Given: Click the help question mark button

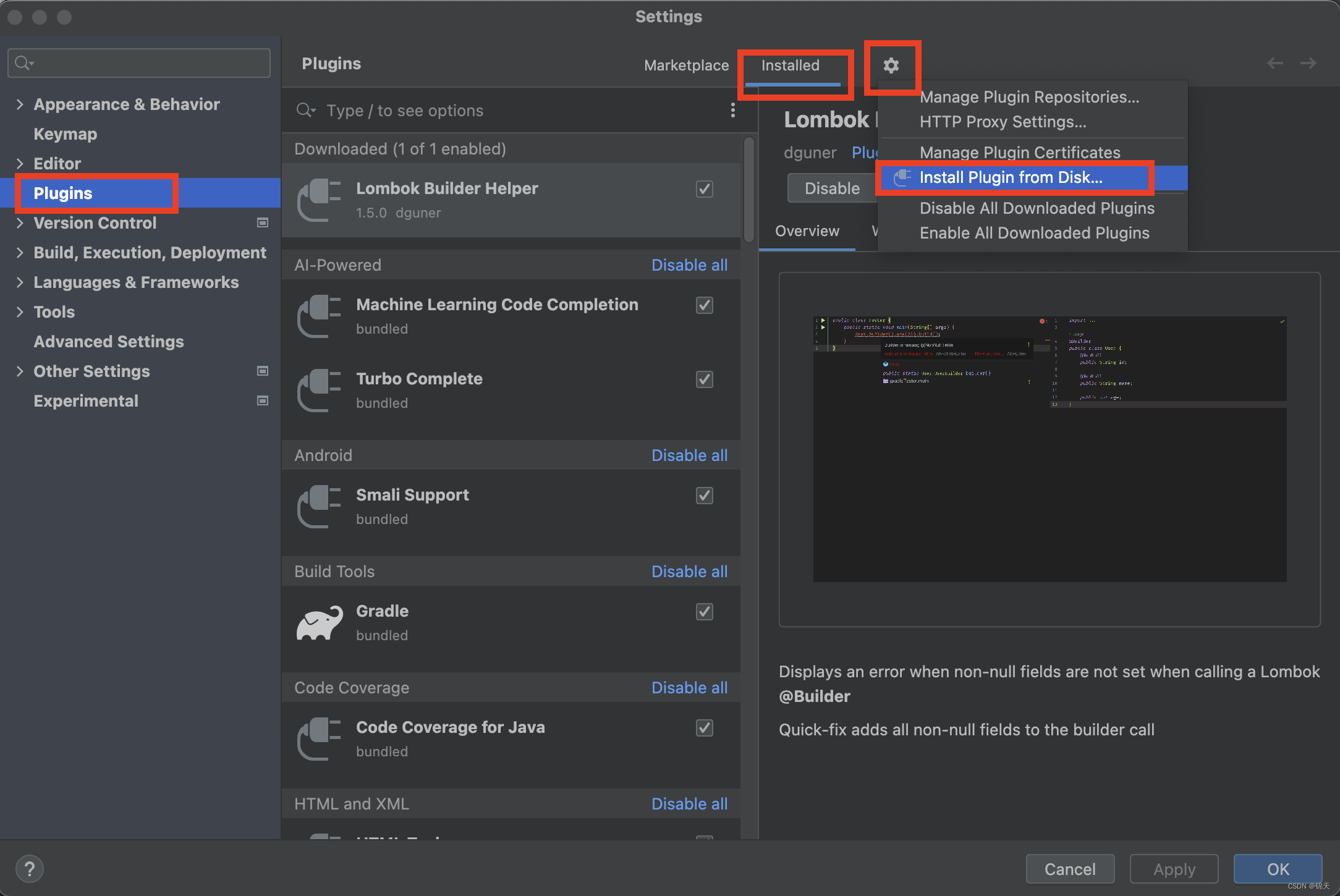Looking at the screenshot, I should pos(29,869).
